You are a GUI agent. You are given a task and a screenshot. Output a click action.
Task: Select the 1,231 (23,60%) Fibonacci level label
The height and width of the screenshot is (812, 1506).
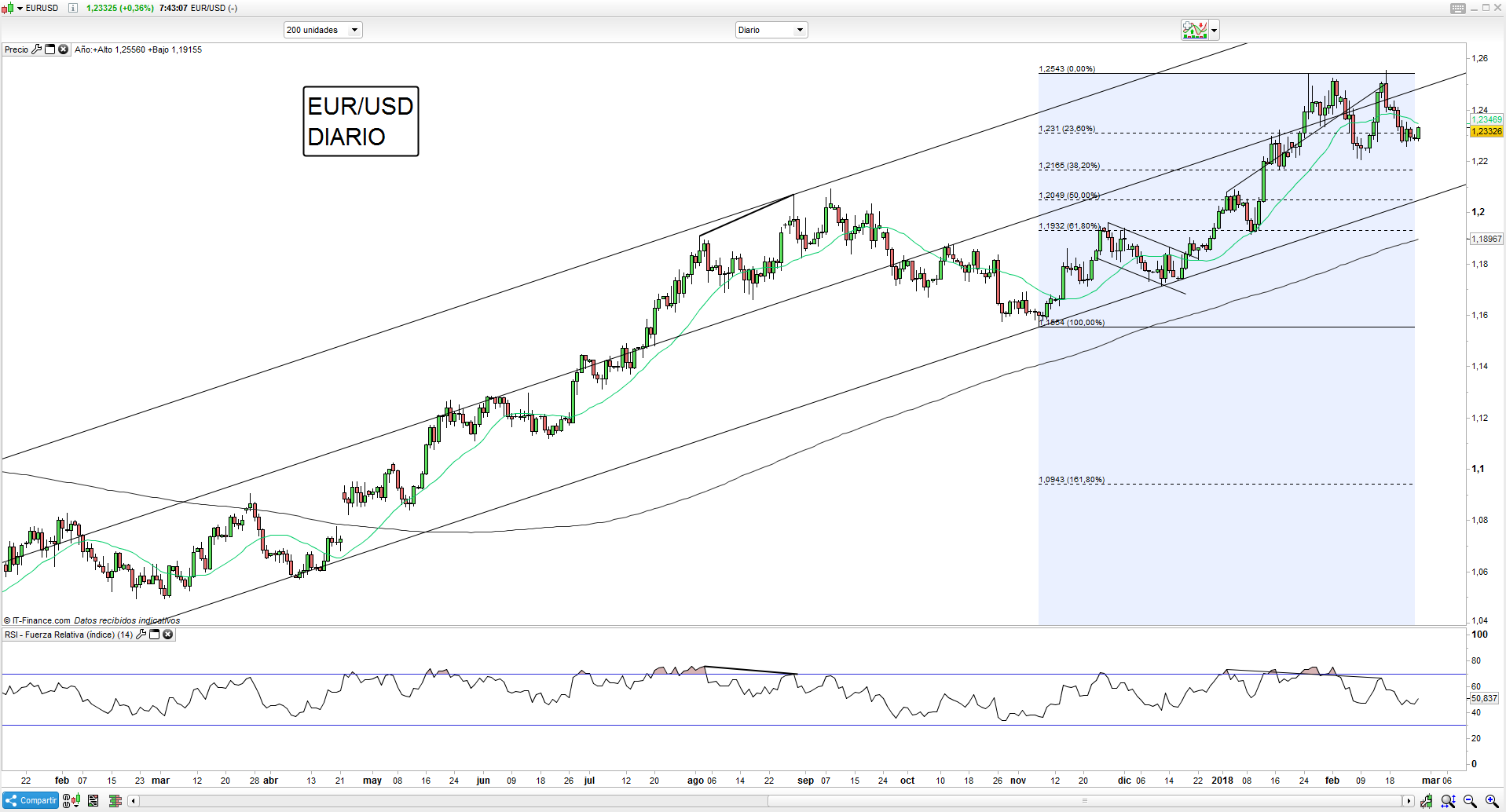pos(1067,129)
